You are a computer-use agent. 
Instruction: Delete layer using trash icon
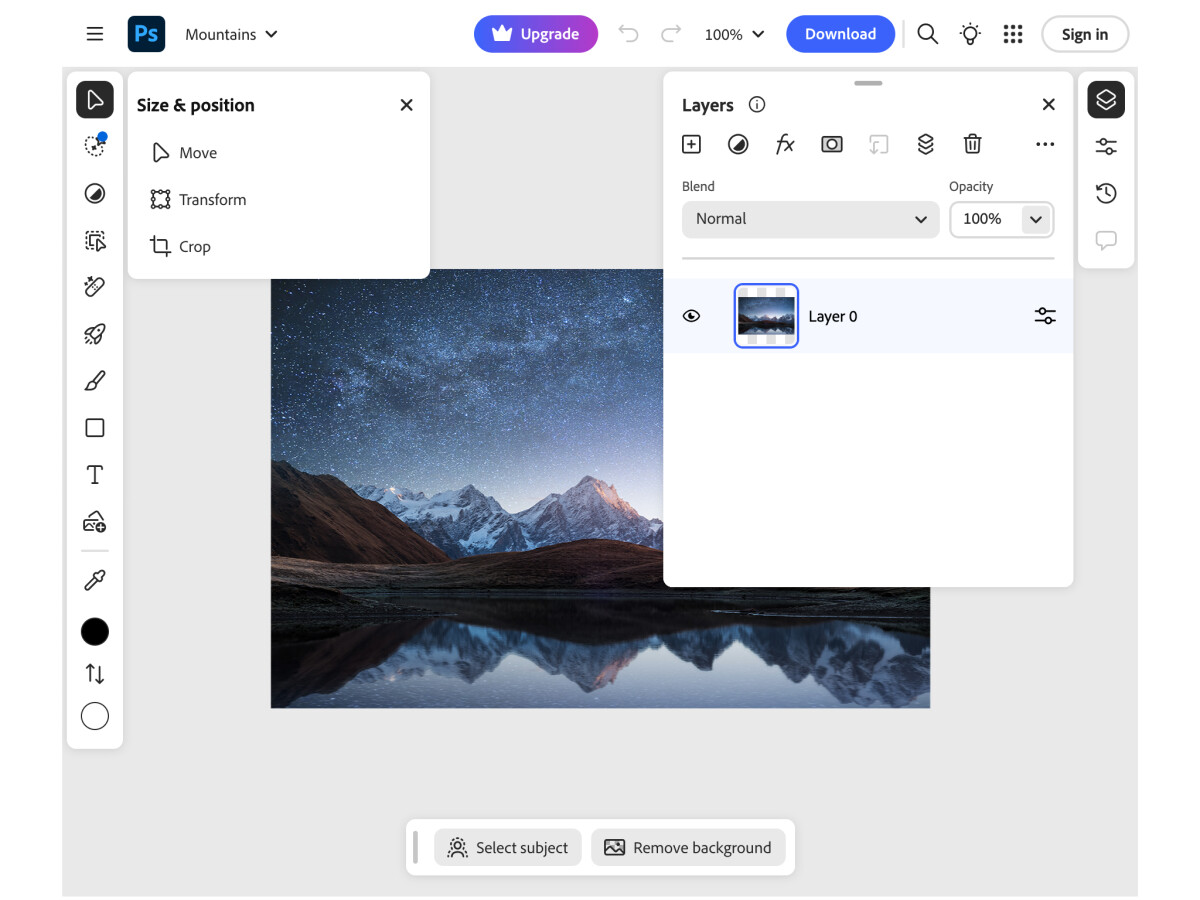pyautogui.click(x=972, y=144)
